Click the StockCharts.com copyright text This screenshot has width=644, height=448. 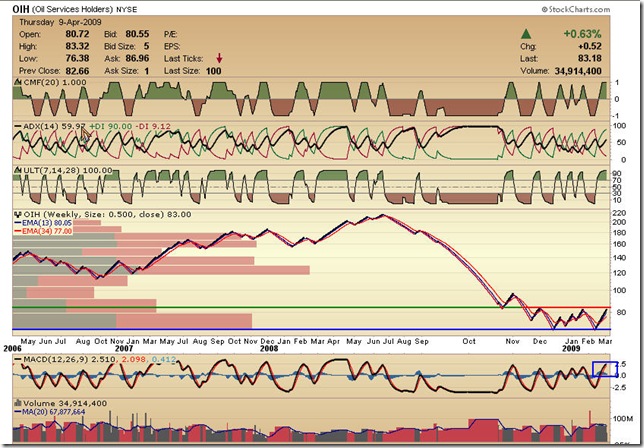[575, 9]
